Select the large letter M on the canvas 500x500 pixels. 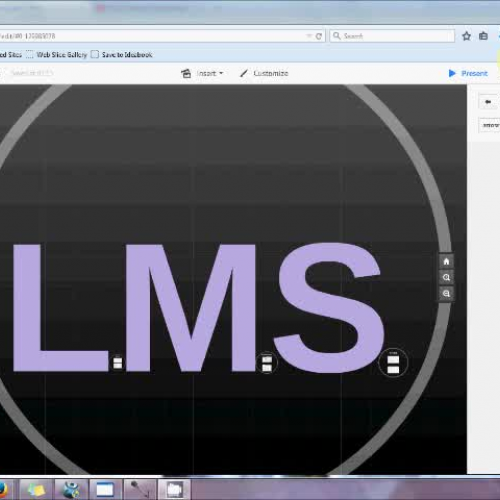pos(191,308)
